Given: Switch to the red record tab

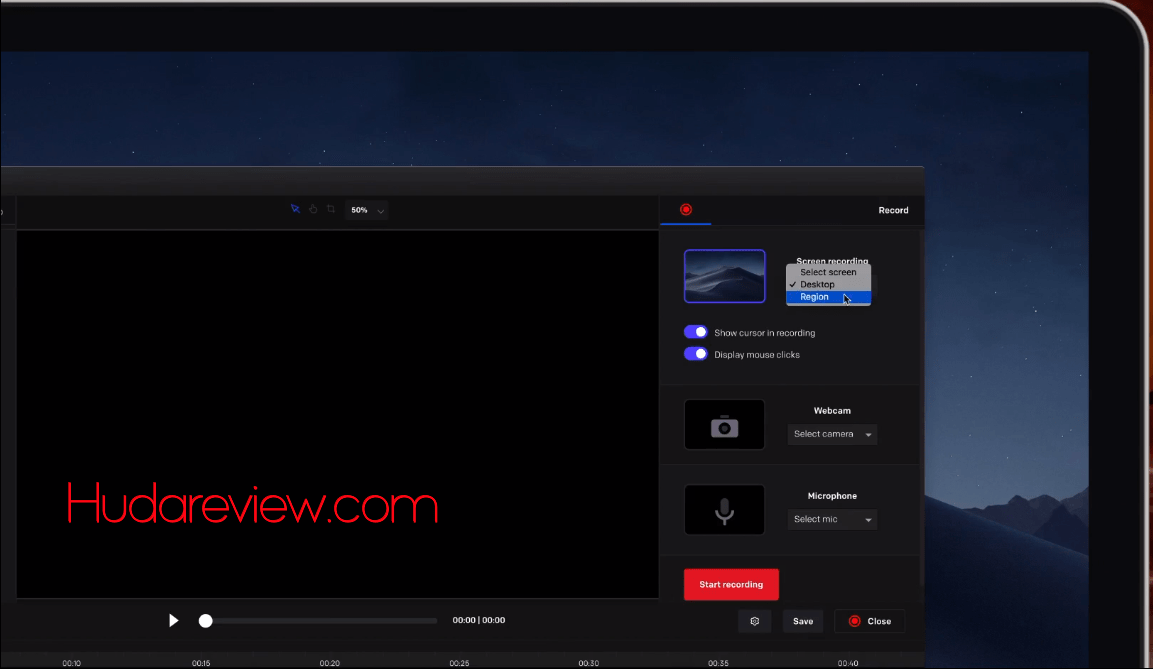Looking at the screenshot, I should 686,210.
